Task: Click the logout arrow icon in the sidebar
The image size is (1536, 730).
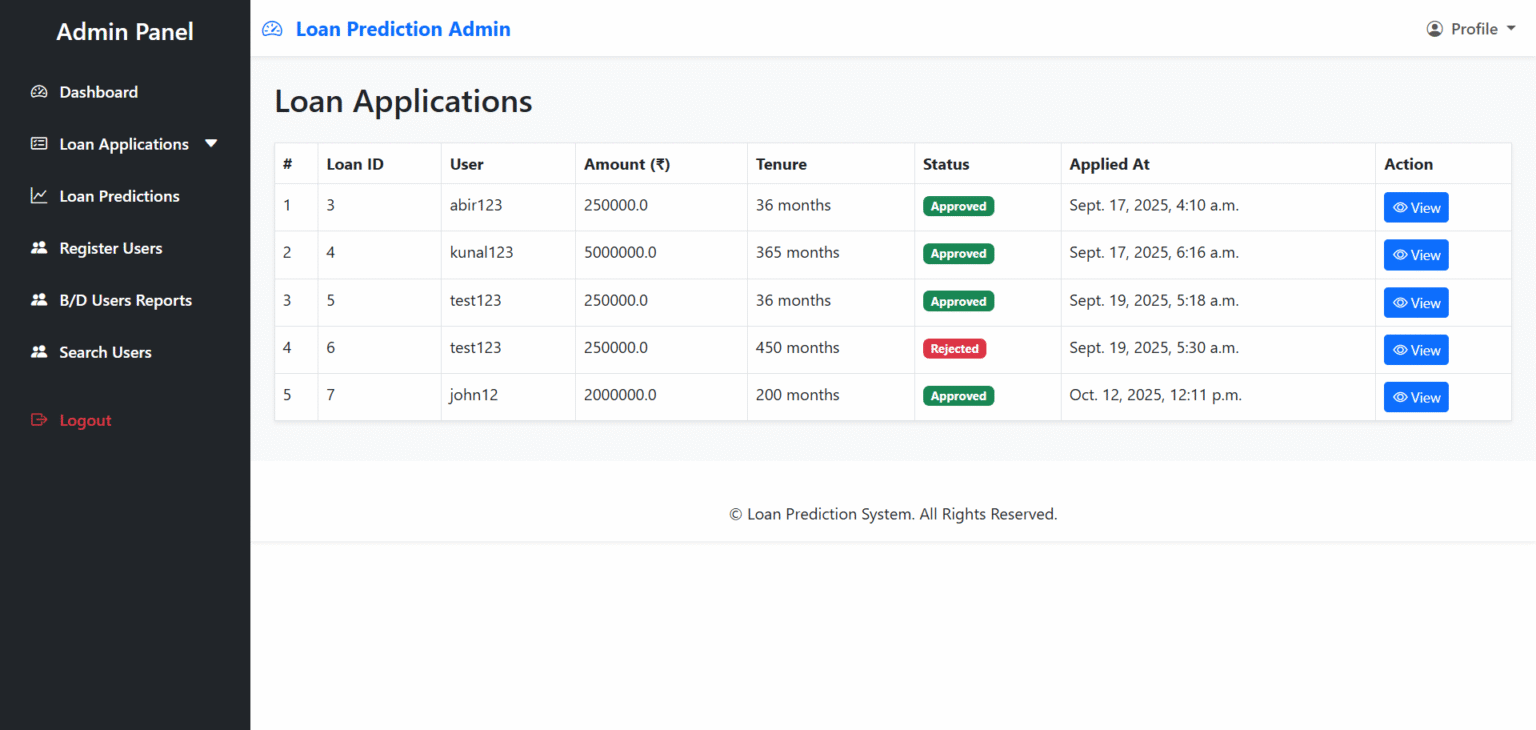Action: point(38,419)
